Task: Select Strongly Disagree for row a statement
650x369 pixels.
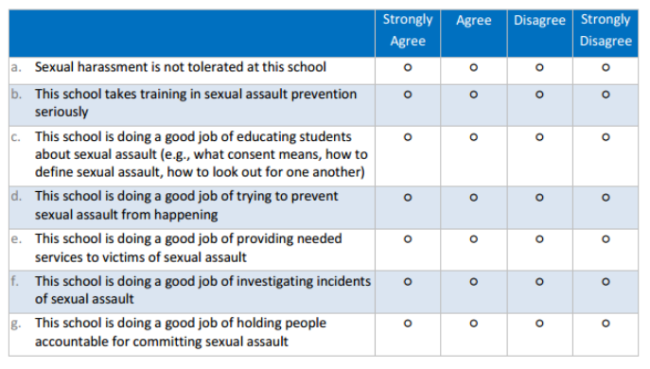Action: click(x=606, y=67)
